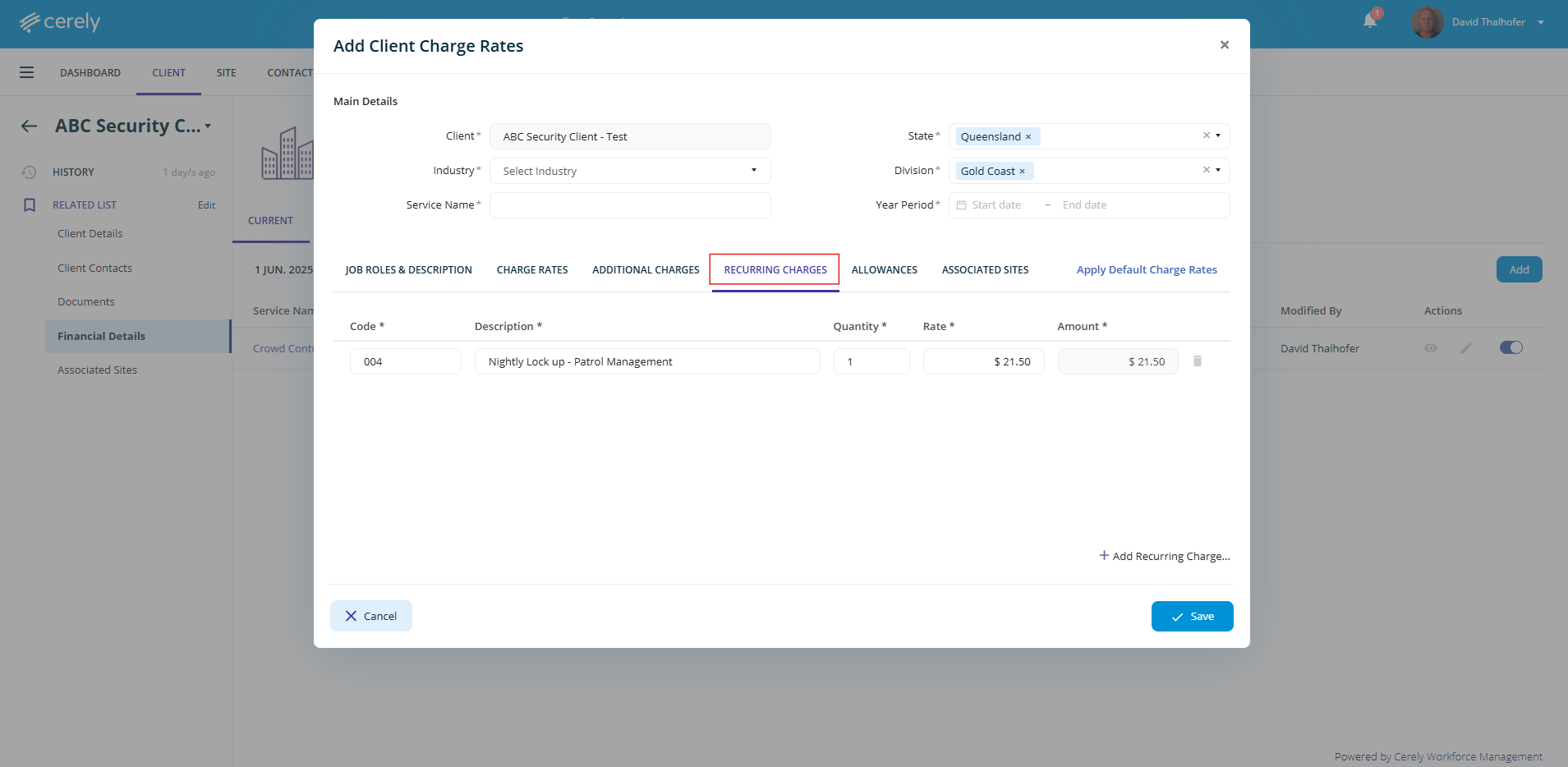1568x767 pixels.
Task: Click Add Recurring Charge link
Action: 1164,556
